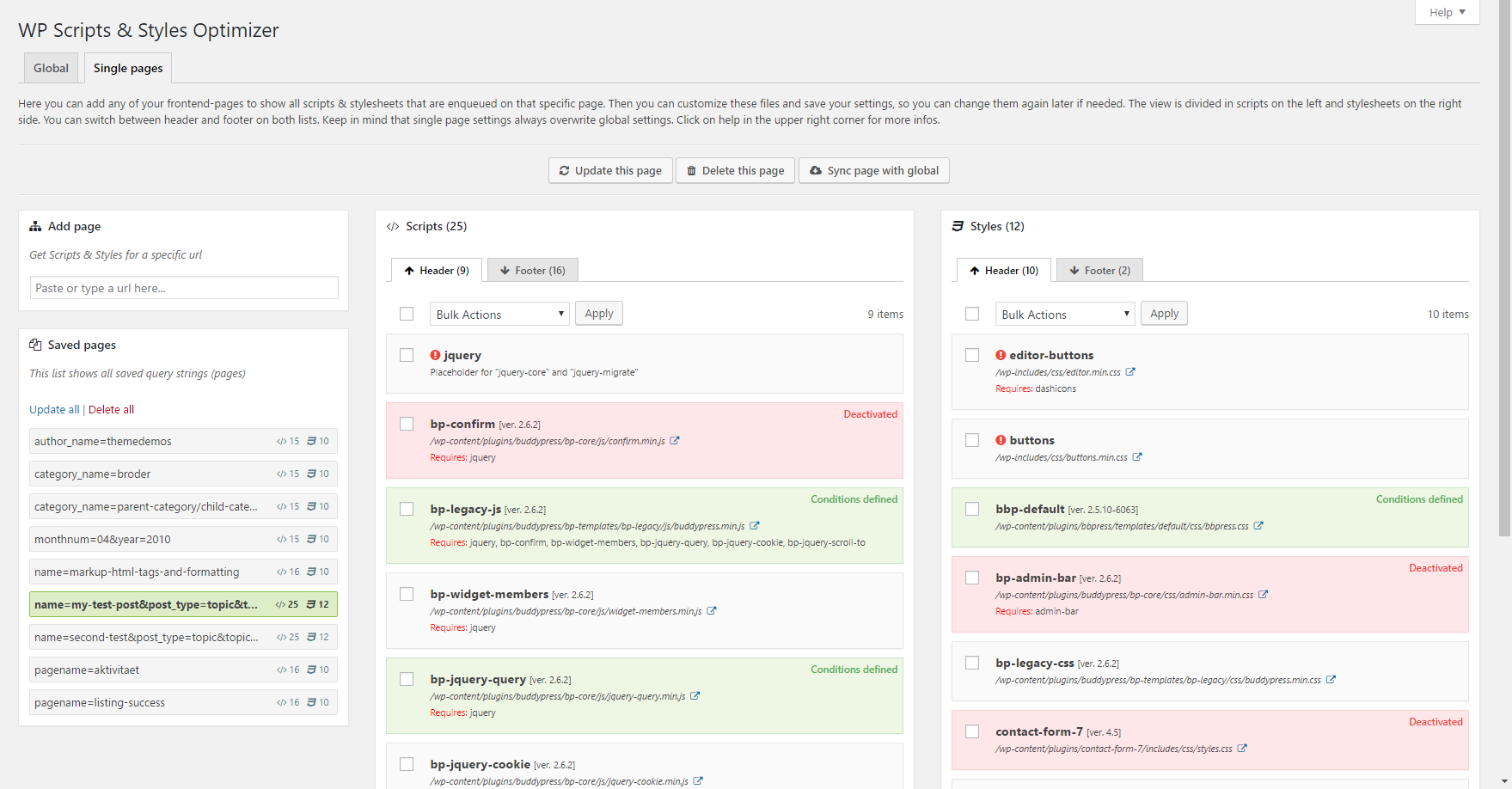Open external link icon for bp-legacy-js script
This screenshot has height=789, width=1512.
tap(755, 526)
